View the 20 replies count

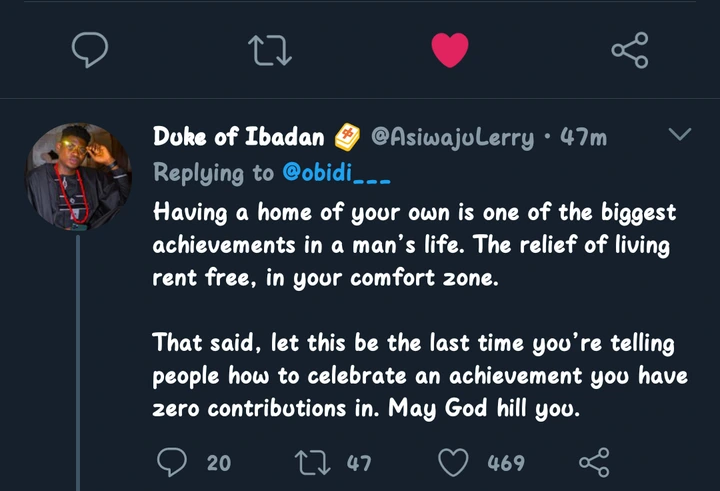[x=218, y=463]
